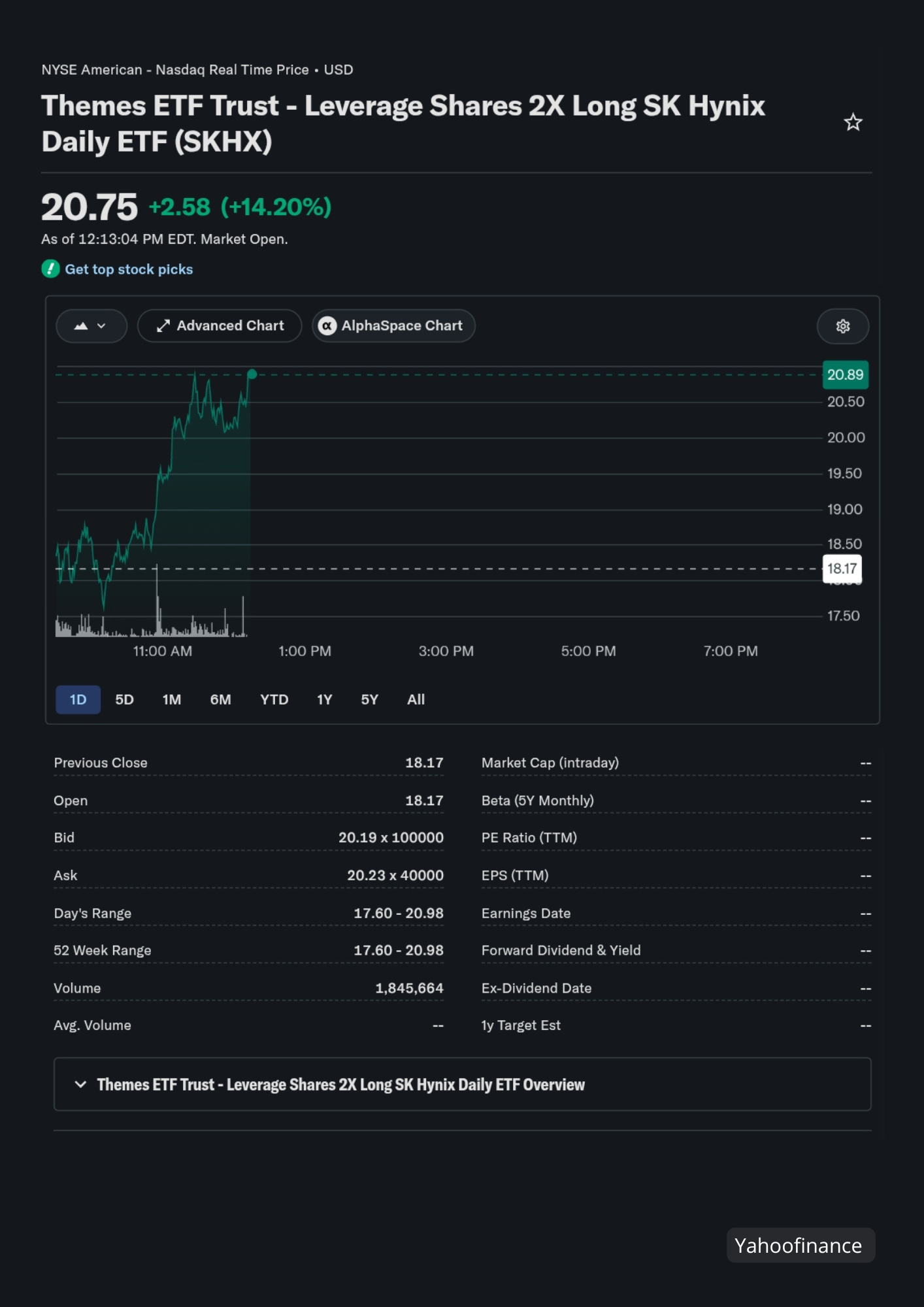Expand the ETF Overview section chevron
Viewport: 924px width, 1307px height.
(80, 1084)
